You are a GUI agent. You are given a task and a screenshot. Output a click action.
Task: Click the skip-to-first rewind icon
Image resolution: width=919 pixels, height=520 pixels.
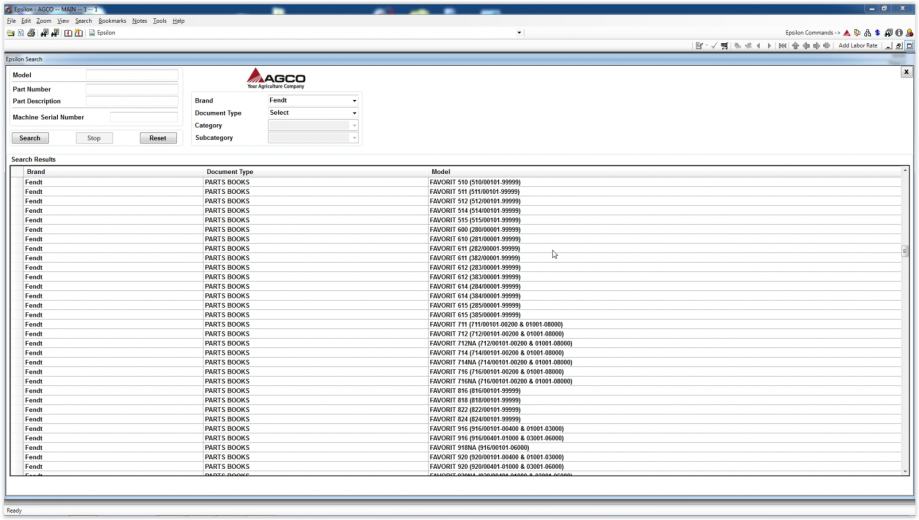[782, 46]
